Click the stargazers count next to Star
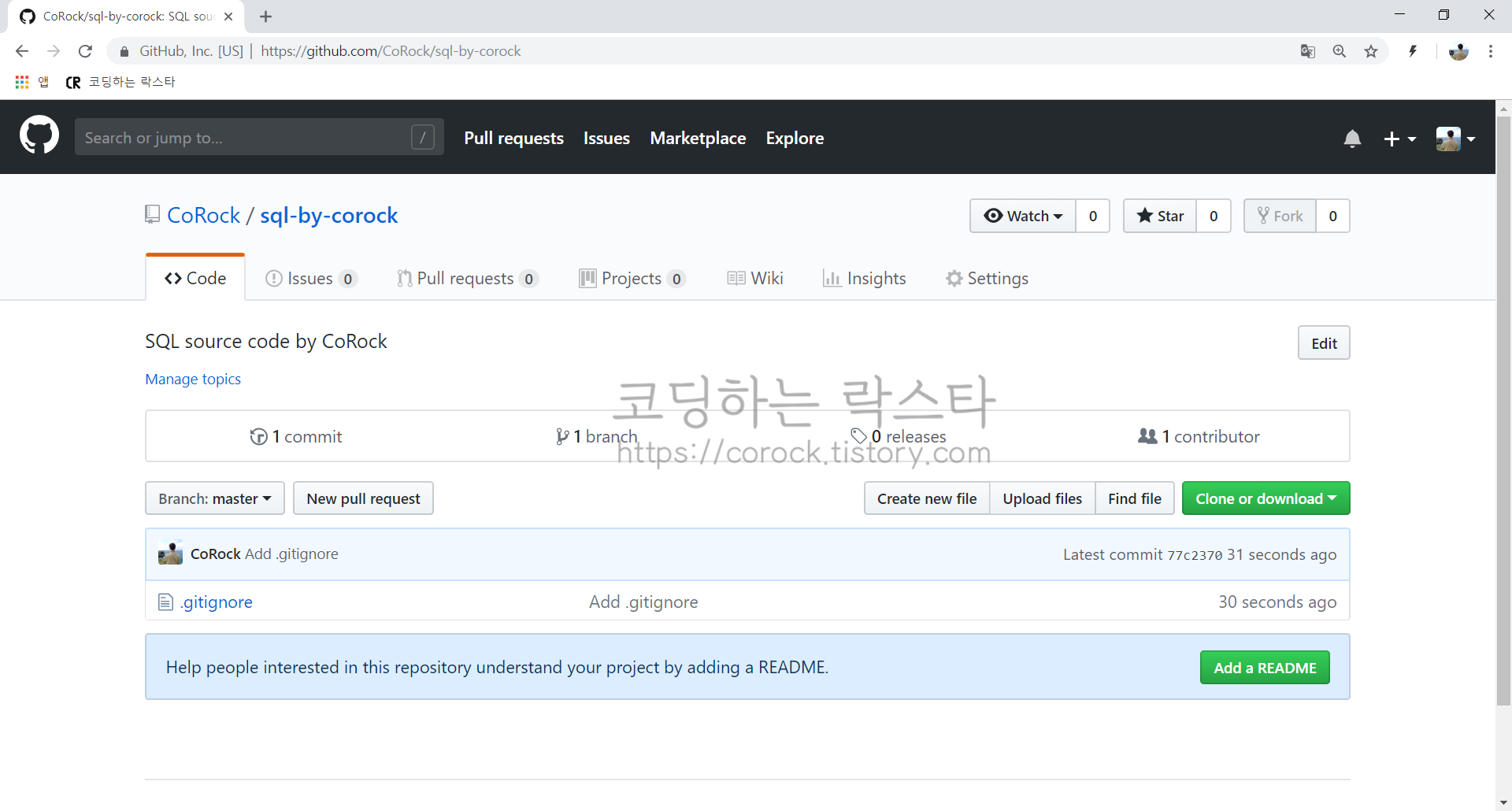 pyautogui.click(x=1214, y=216)
